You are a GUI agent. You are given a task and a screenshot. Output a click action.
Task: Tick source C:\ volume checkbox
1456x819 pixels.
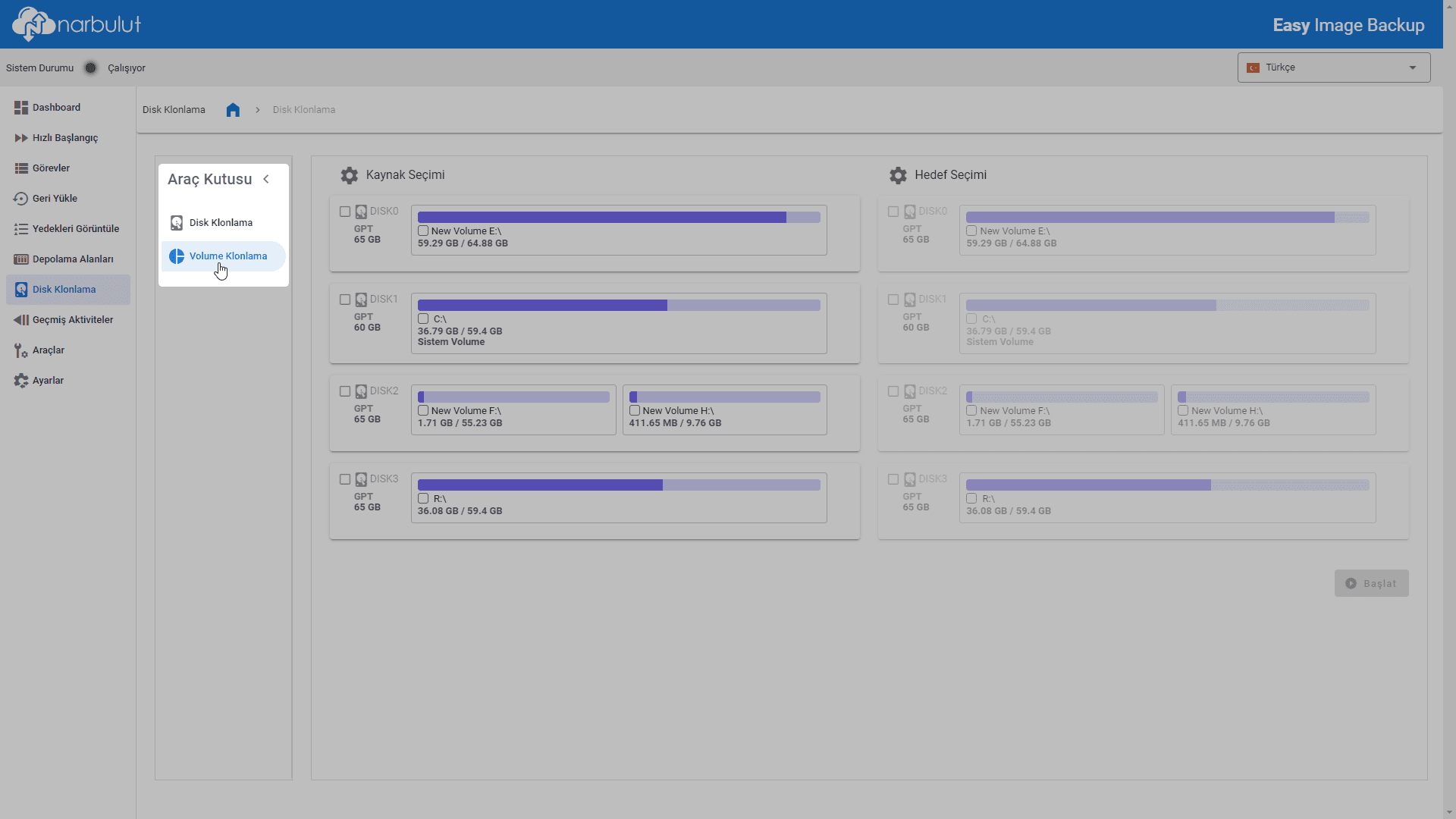point(423,319)
